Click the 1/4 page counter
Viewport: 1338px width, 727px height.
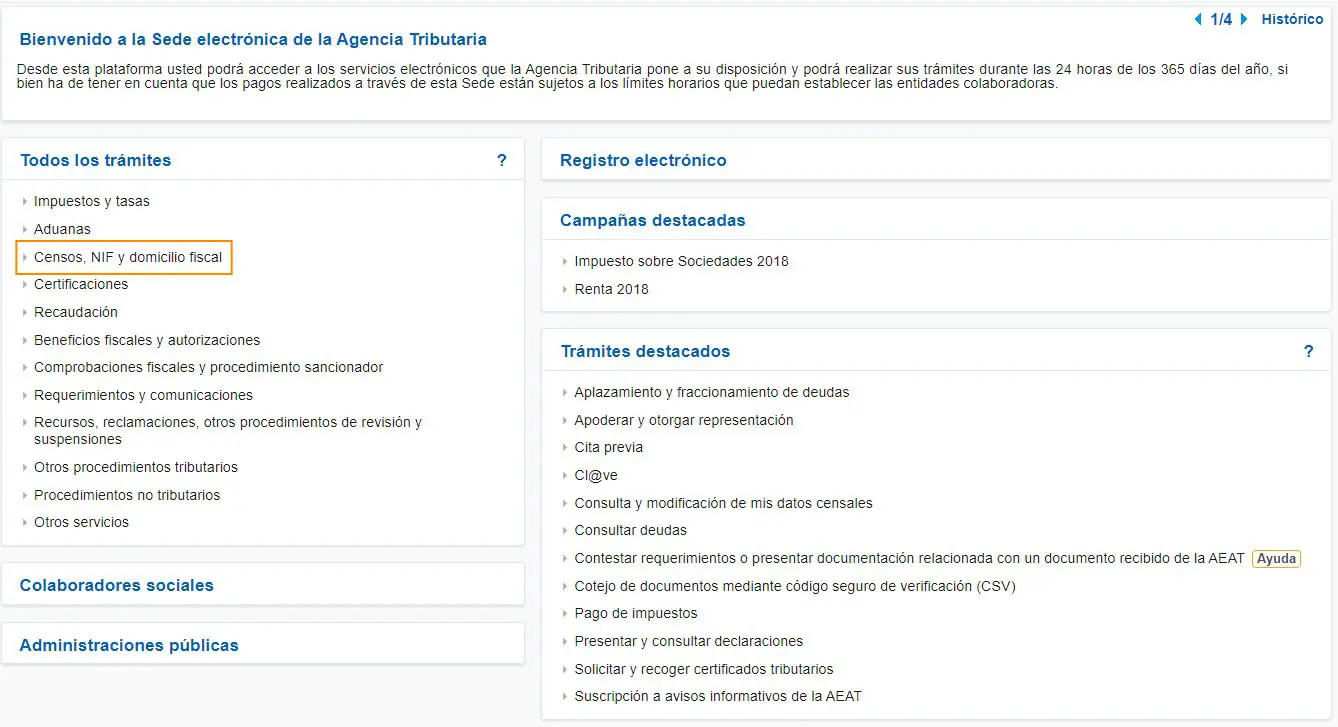[x=1222, y=19]
